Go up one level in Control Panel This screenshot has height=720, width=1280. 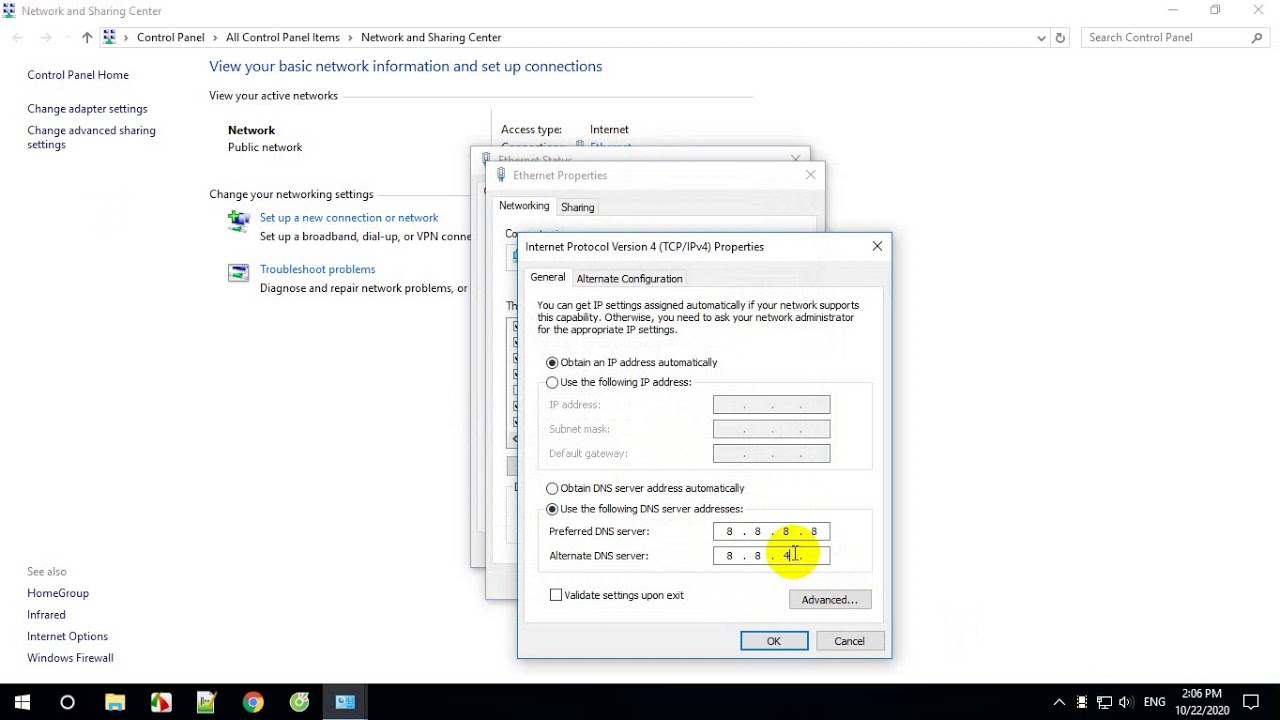click(x=87, y=37)
